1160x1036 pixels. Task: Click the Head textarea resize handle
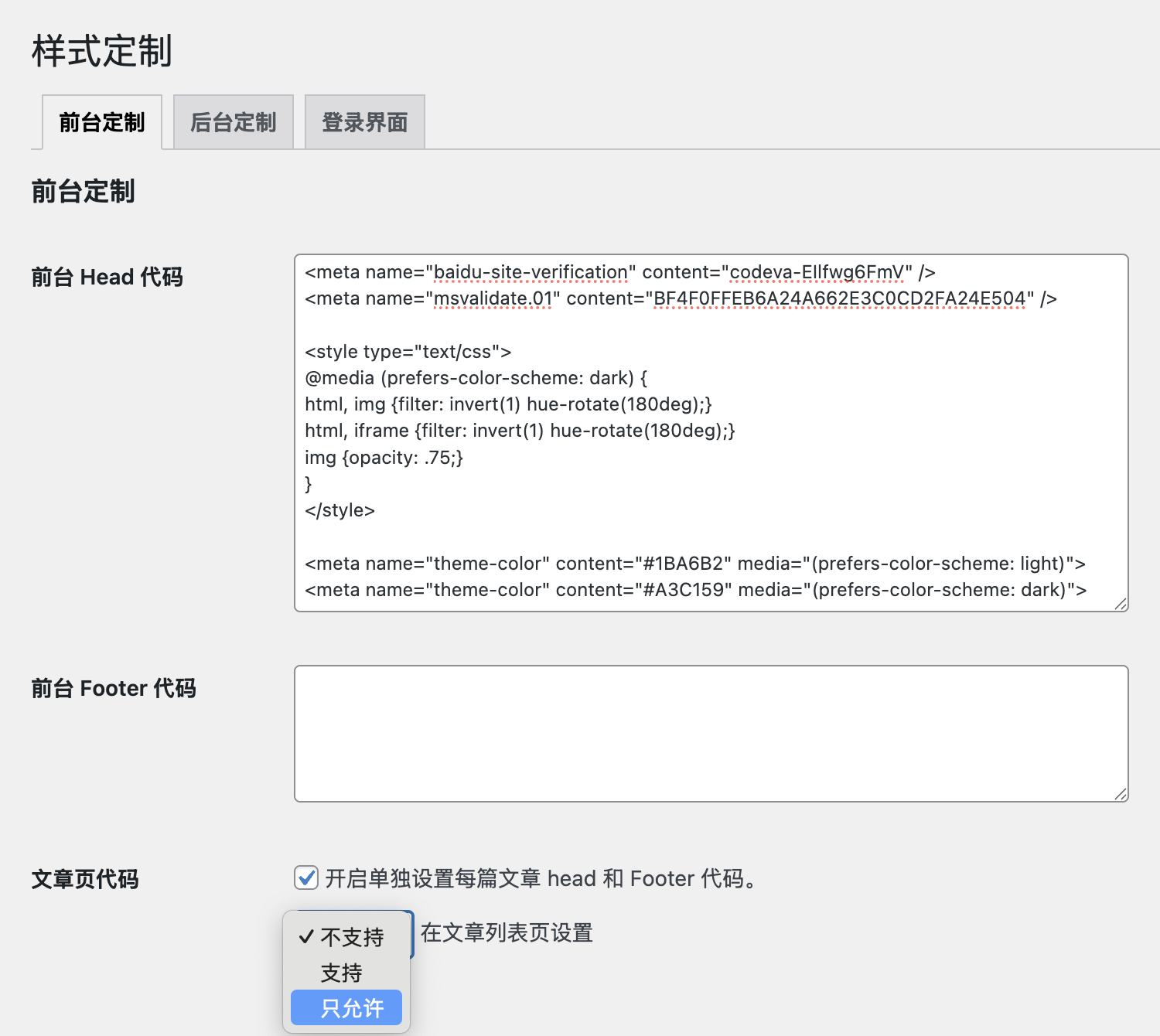[x=1121, y=604]
